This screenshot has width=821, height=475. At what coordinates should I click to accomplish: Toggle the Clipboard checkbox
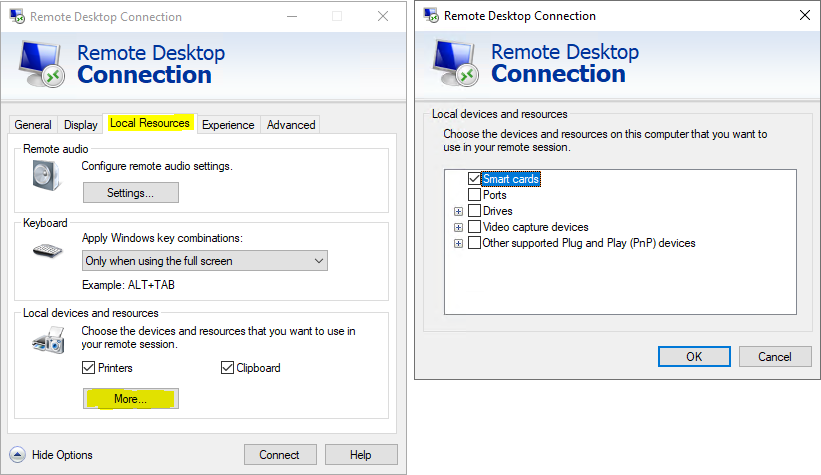point(227,368)
